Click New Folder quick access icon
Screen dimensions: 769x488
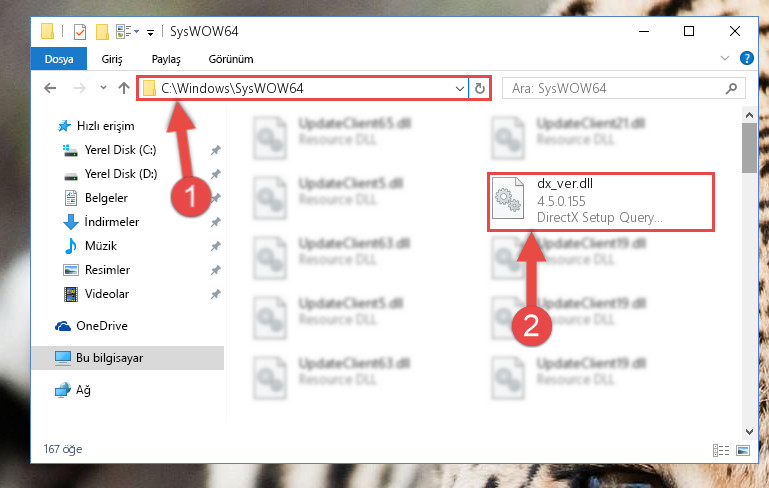102,32
